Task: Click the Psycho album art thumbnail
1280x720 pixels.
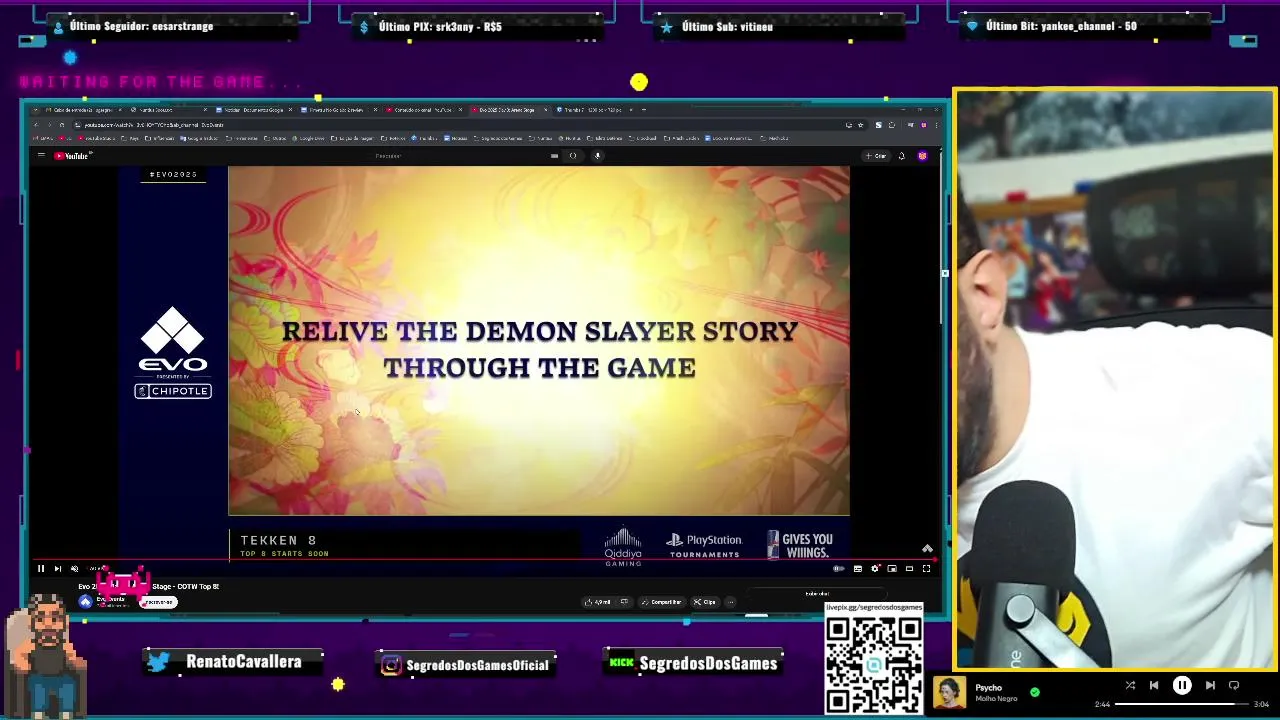Action: coord(950,692)
